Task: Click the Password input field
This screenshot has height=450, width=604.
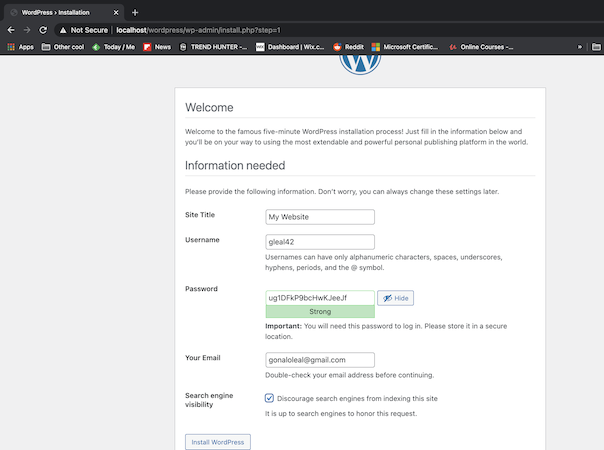Action: [320, 298]
